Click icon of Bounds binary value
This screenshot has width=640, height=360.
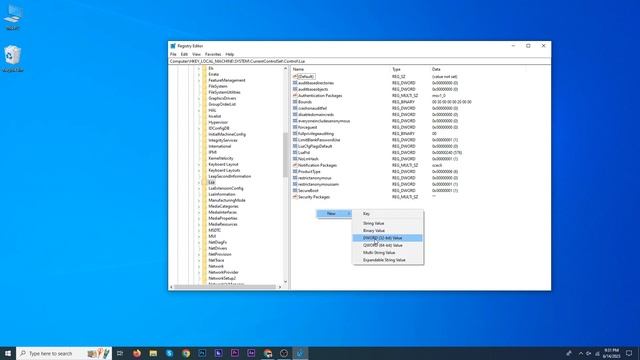pyautogui.click(x=295, y=102)
